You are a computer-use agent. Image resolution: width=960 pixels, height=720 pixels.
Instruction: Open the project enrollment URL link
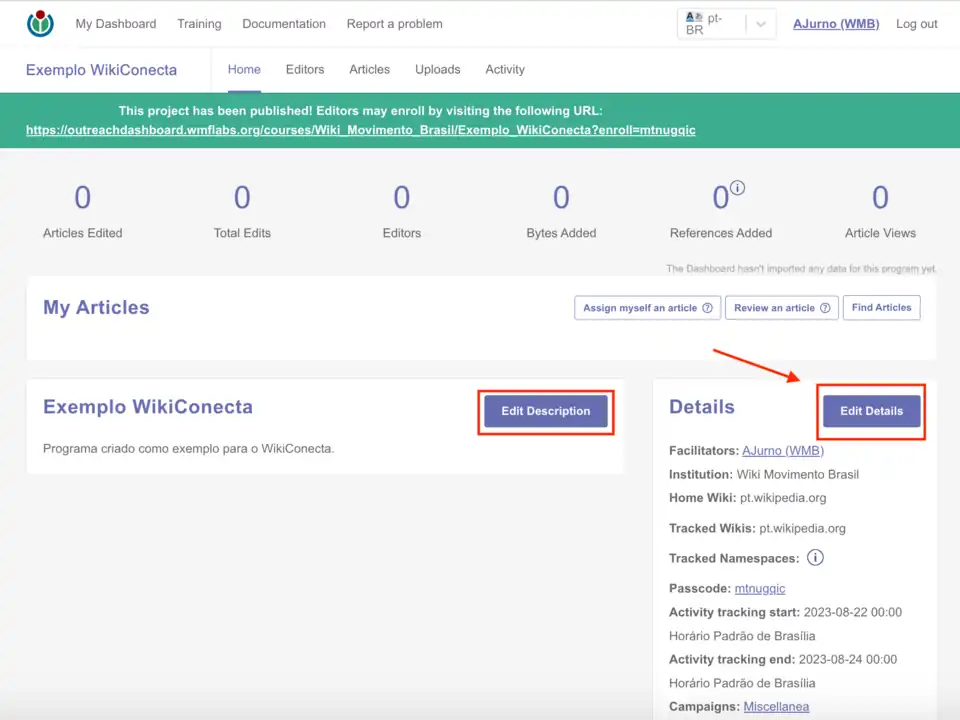point(360,130)
